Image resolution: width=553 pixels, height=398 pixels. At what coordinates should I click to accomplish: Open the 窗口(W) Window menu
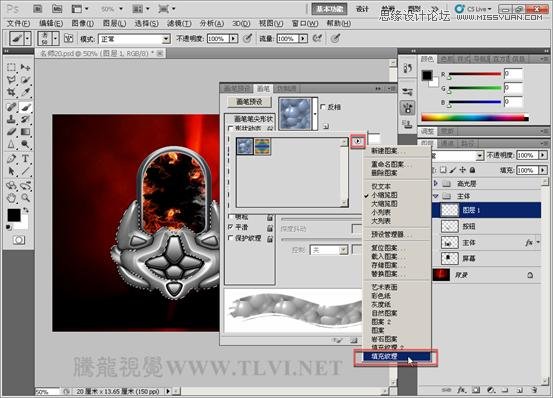(x=305, y=23)
